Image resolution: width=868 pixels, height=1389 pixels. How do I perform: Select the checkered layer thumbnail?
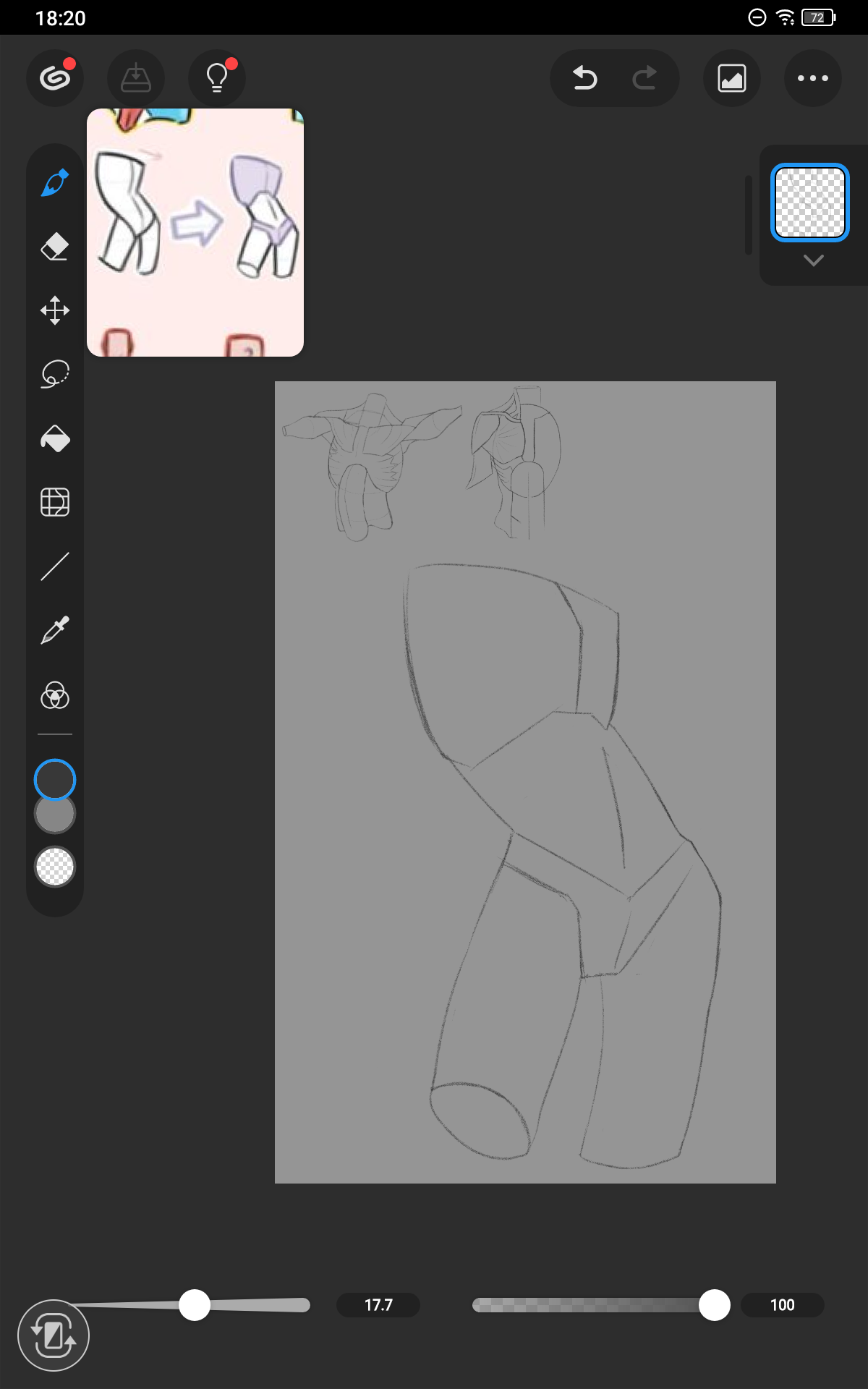(809, 203)
